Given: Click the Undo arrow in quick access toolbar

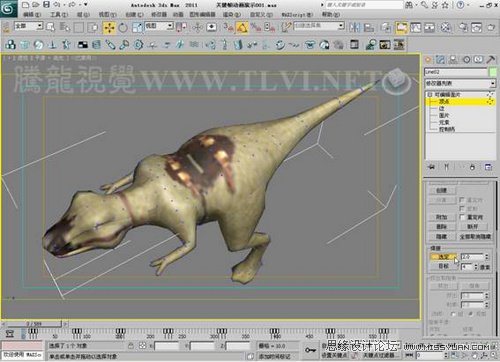Looking at the screenshot, I should click(57, 5).
